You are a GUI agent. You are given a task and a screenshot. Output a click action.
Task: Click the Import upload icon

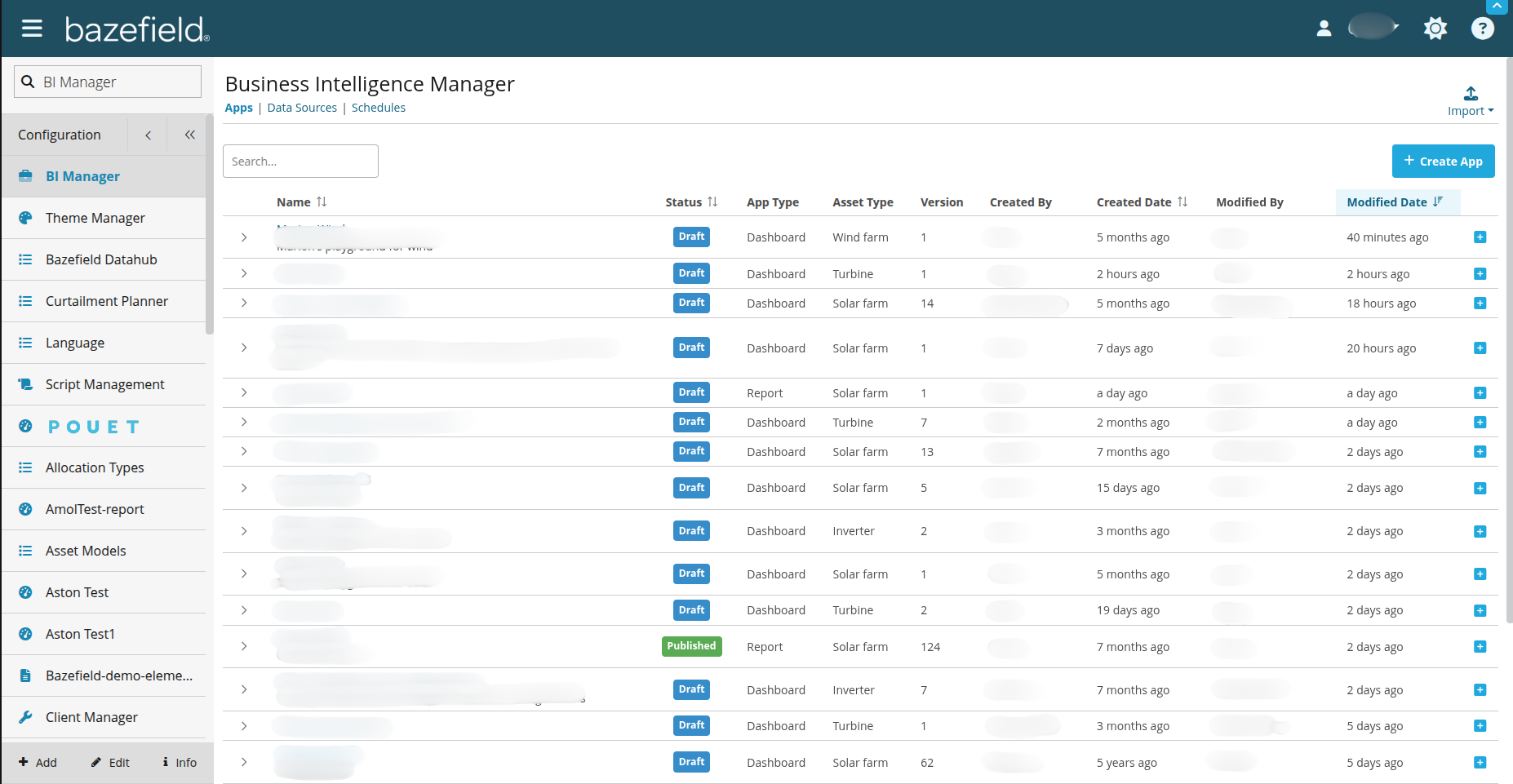point(1471,95)
